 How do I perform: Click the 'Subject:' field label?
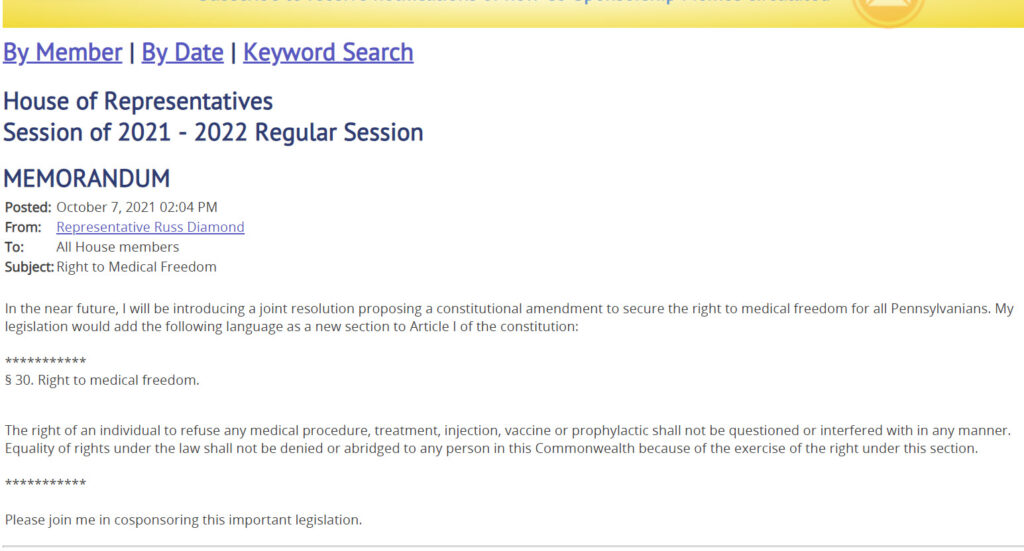click(x=29, y=267)
